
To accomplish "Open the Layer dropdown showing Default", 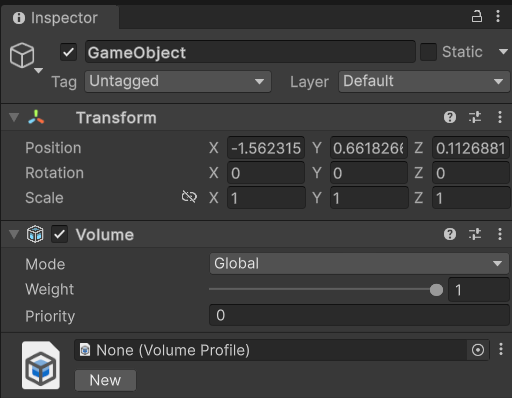I will [x=424, y=81].
